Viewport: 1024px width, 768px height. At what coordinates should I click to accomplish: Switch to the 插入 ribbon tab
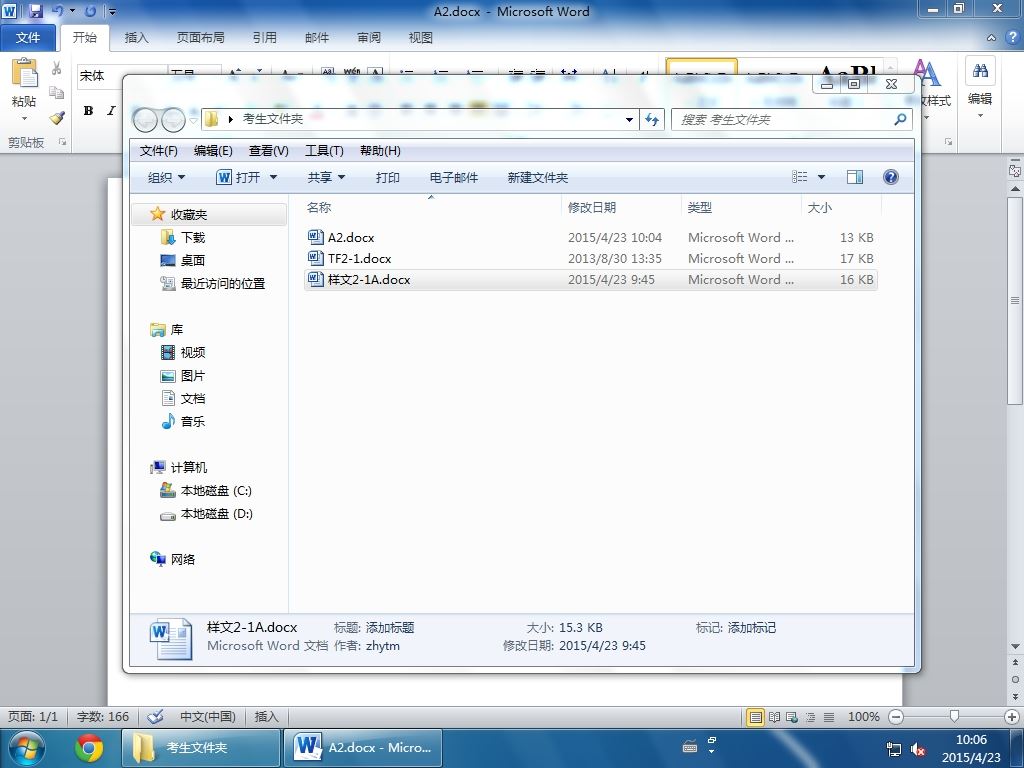136,38
